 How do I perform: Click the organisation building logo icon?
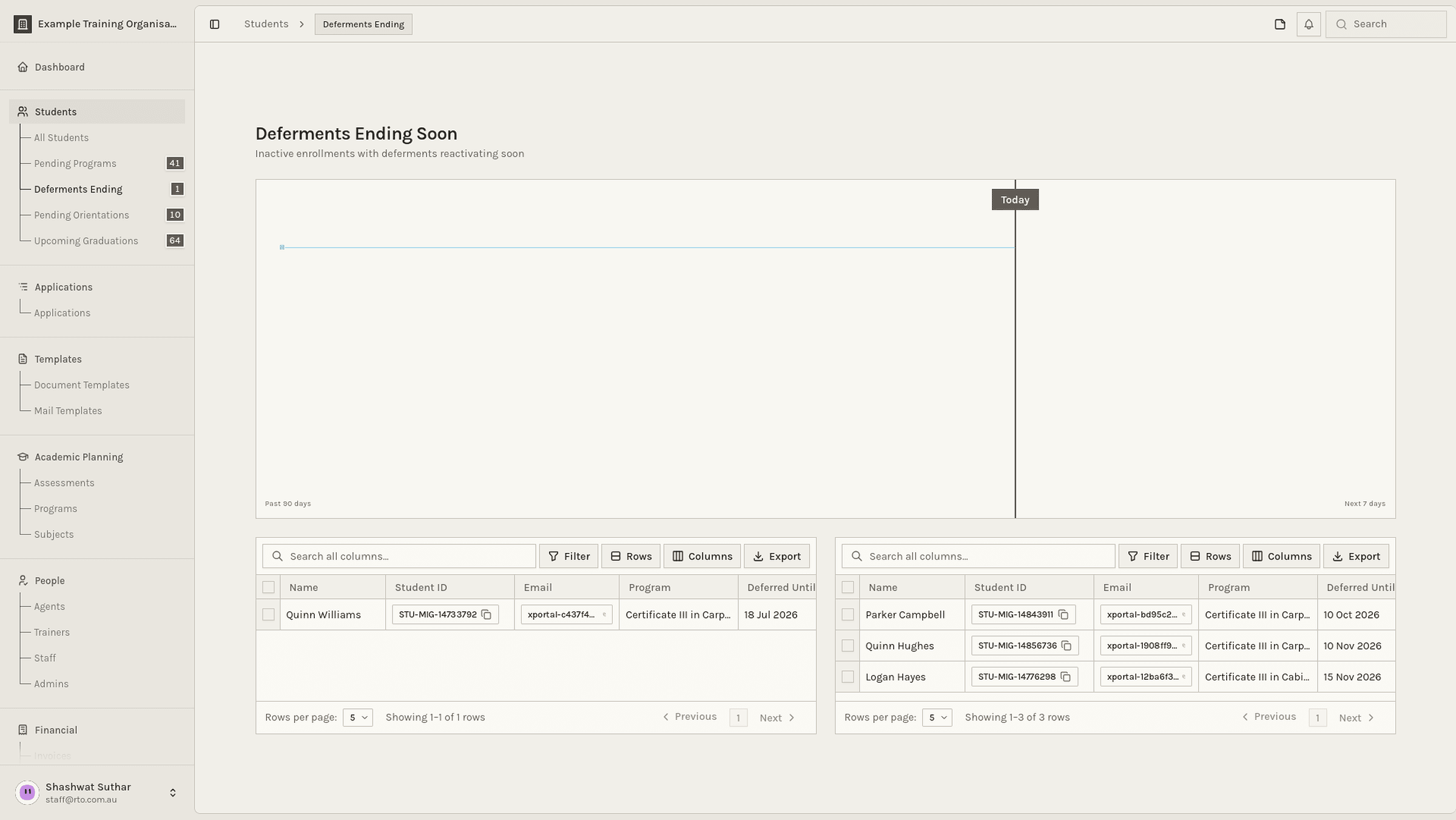(x=22, y=24)
